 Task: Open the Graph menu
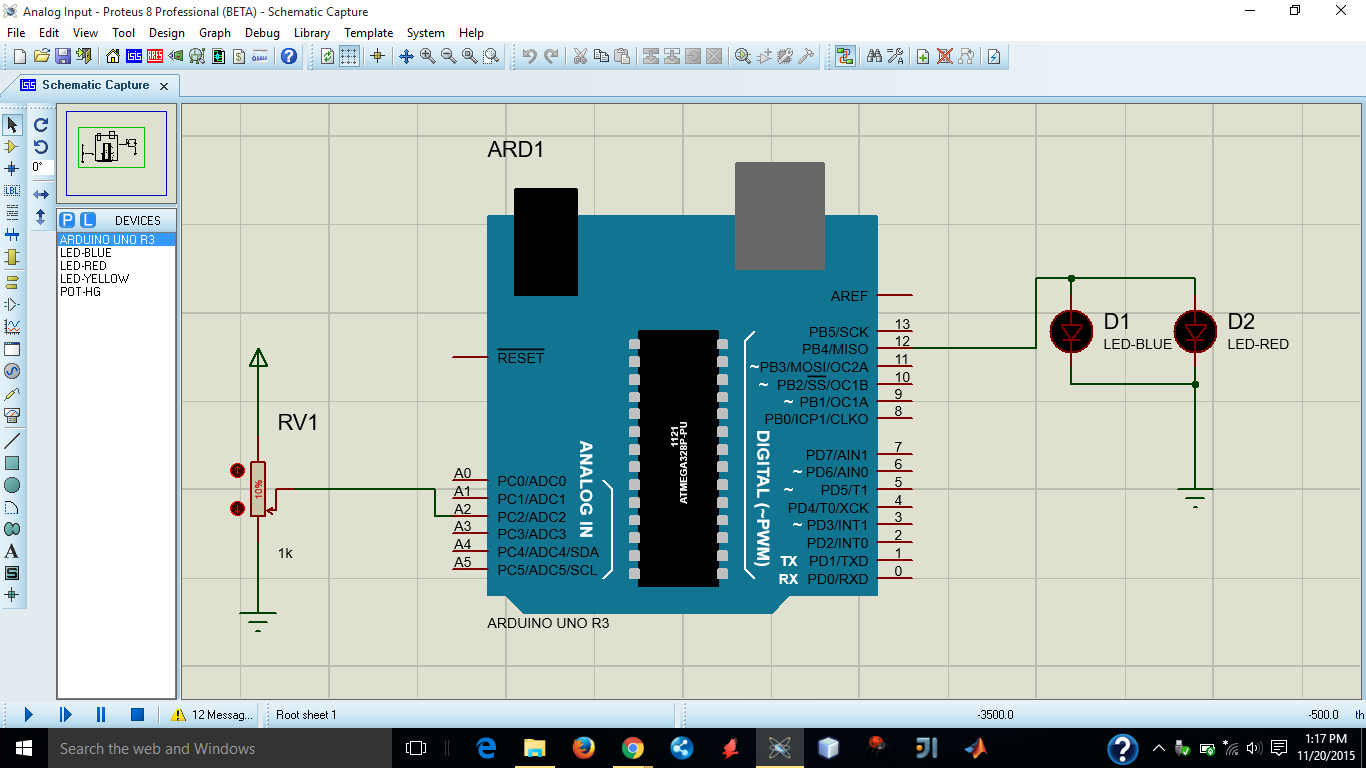215,33
